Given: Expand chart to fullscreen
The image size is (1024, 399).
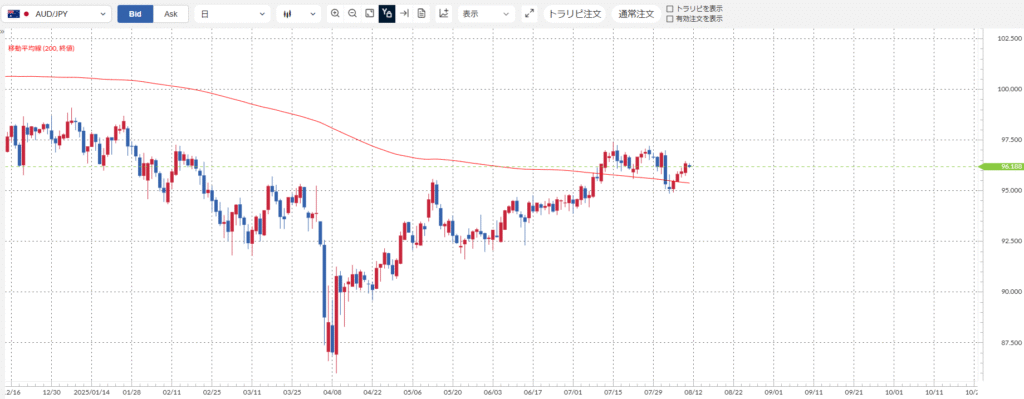Looking at the screenshot, I should (529, 14).
